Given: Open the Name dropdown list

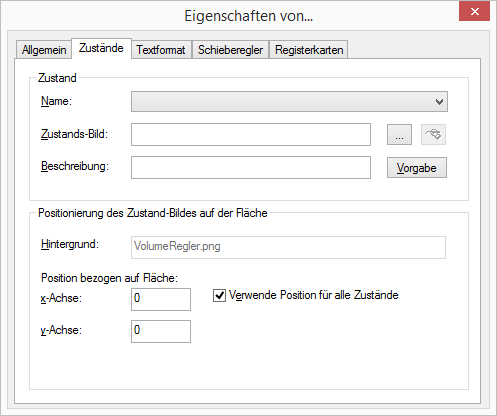Looking at the screenshot, I should click(289, 102).
